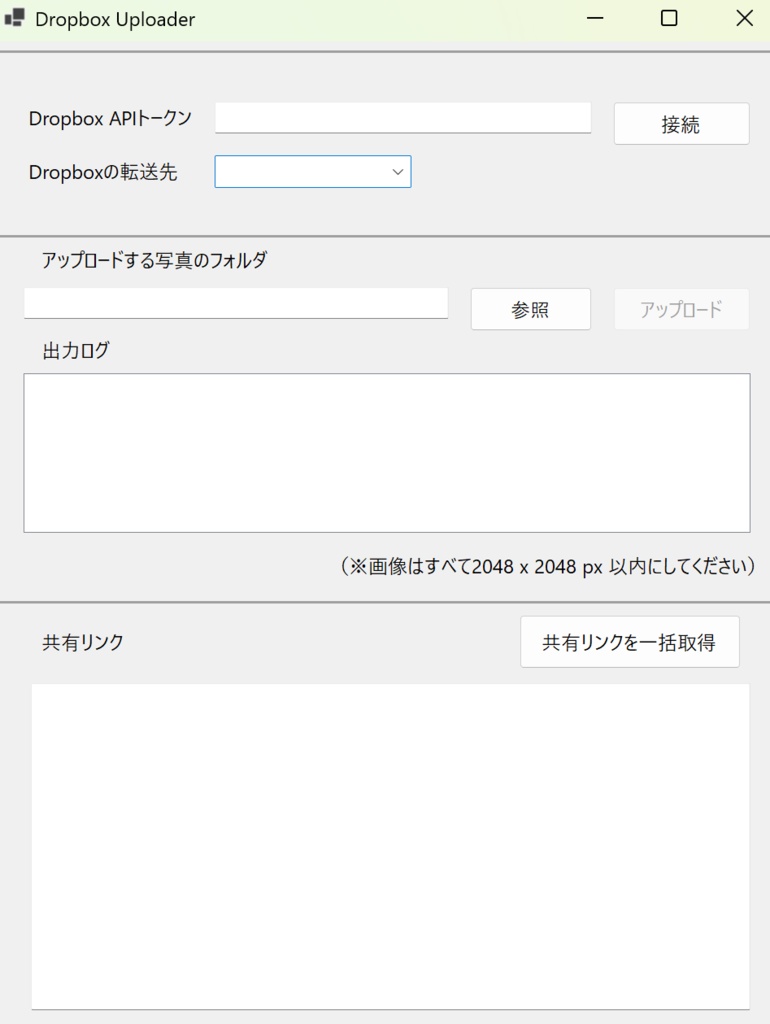770x1024 pixels.
Task: Click the Dropbox Uploader window title text
Action: [115, 18]
